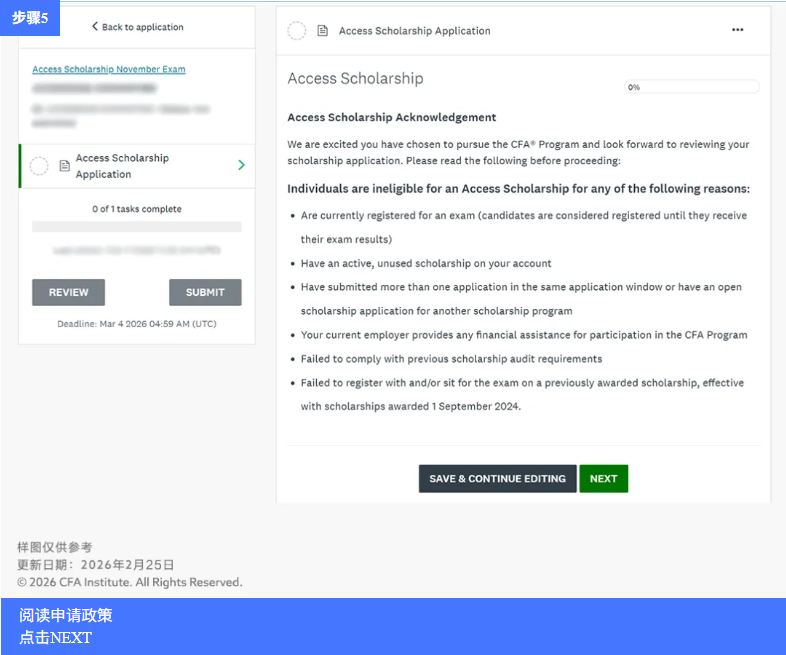
Task: Click the Access Scholarship Application header title
Action: click(x=414, y=31)
